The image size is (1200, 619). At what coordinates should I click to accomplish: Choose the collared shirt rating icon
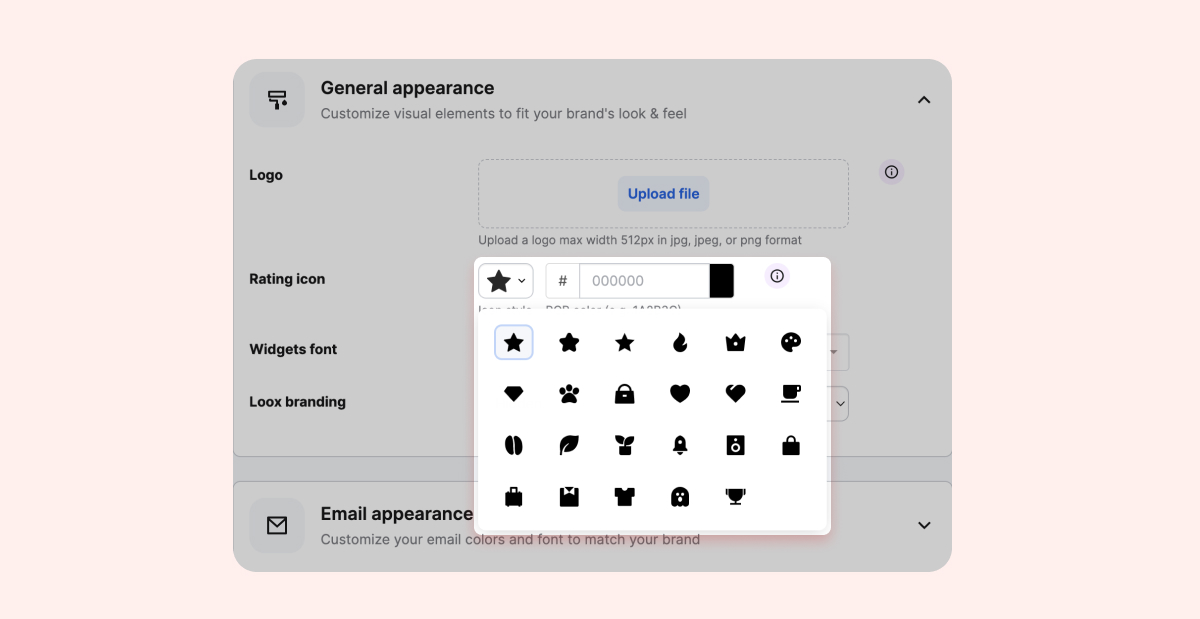569,496
